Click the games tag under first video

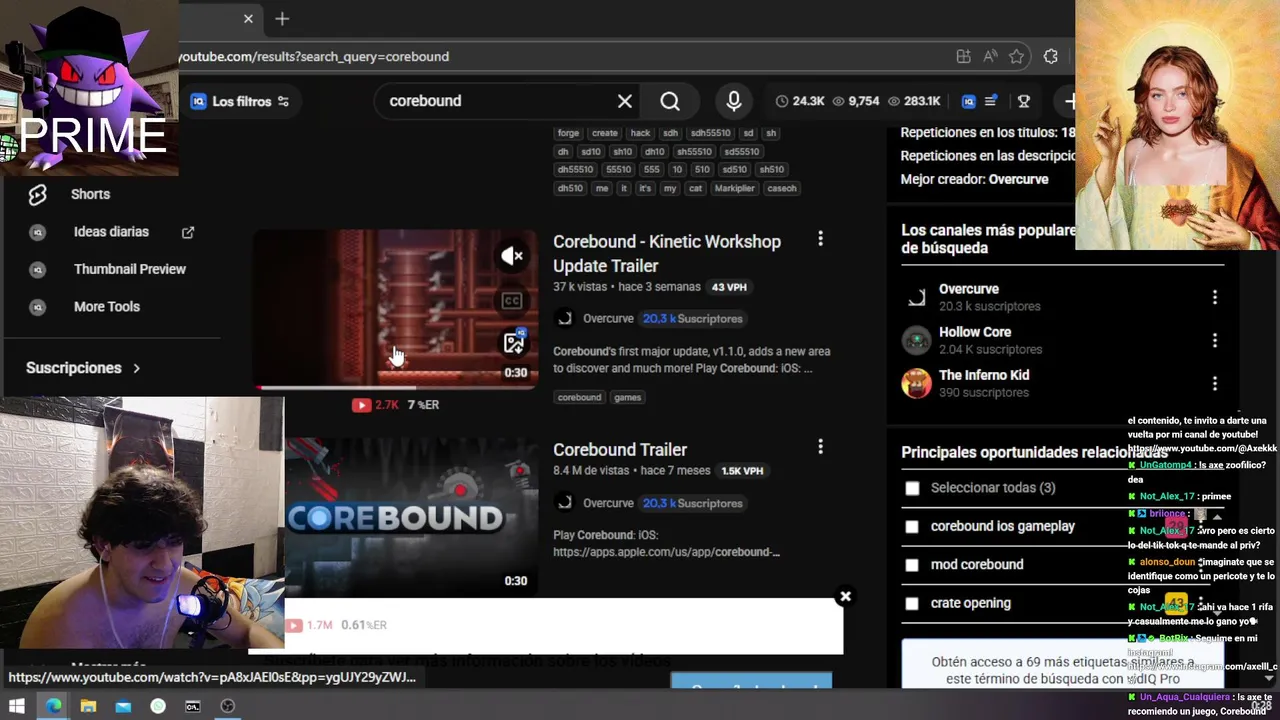(x=627, y=398)
